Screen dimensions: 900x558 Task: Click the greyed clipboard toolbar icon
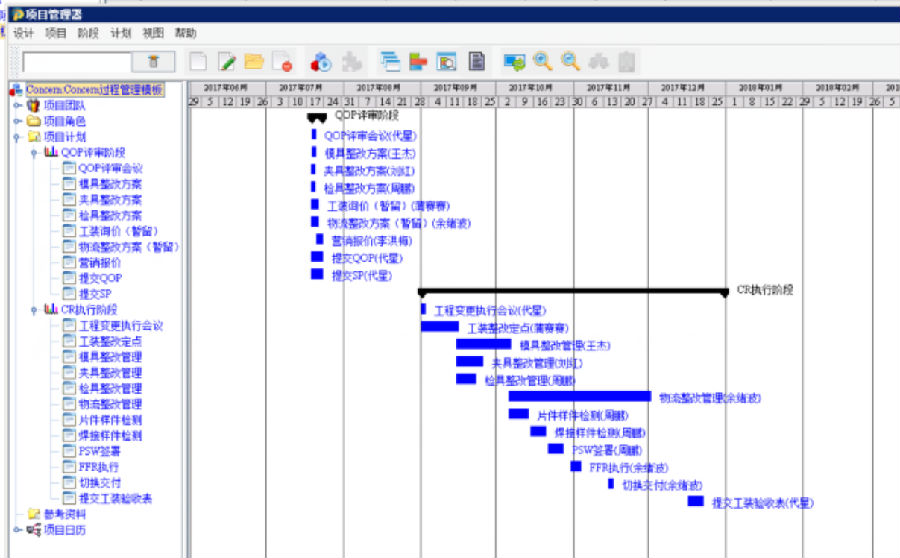point(626,61)
